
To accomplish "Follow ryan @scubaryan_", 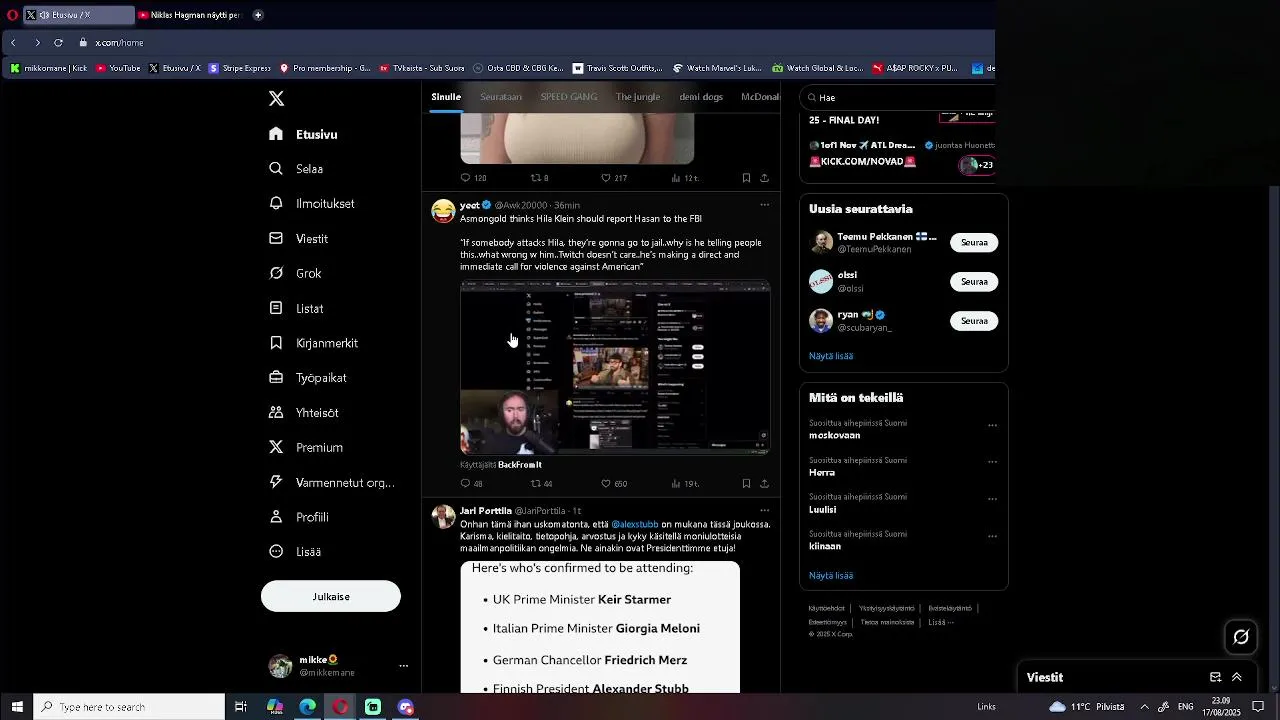I will (974, 321).
